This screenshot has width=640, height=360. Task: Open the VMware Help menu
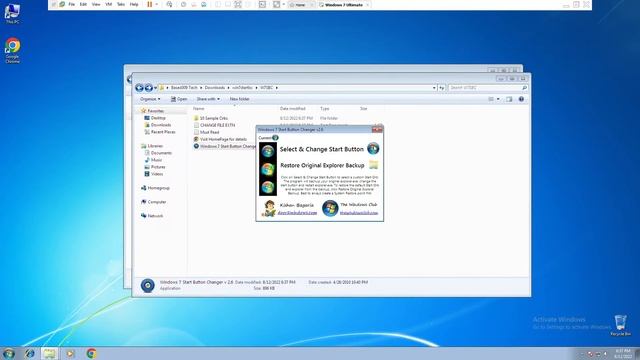(134, 4)
